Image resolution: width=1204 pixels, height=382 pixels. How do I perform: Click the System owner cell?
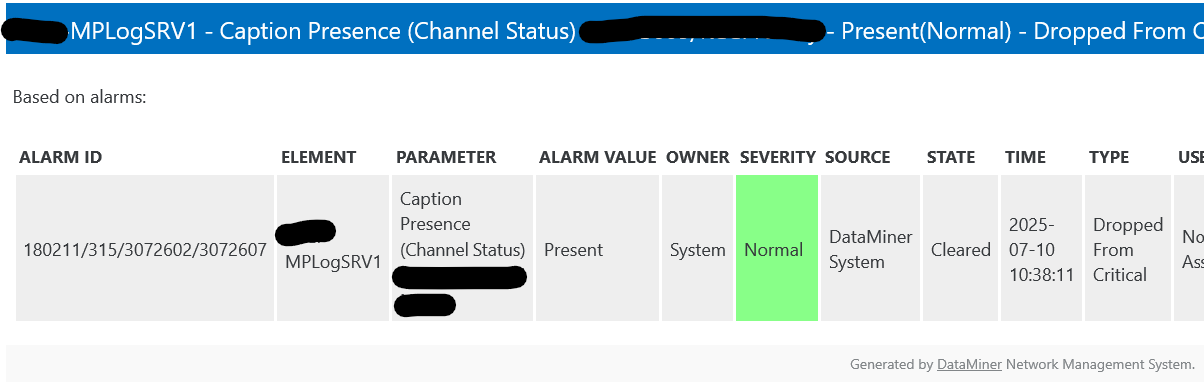[698, 249]
